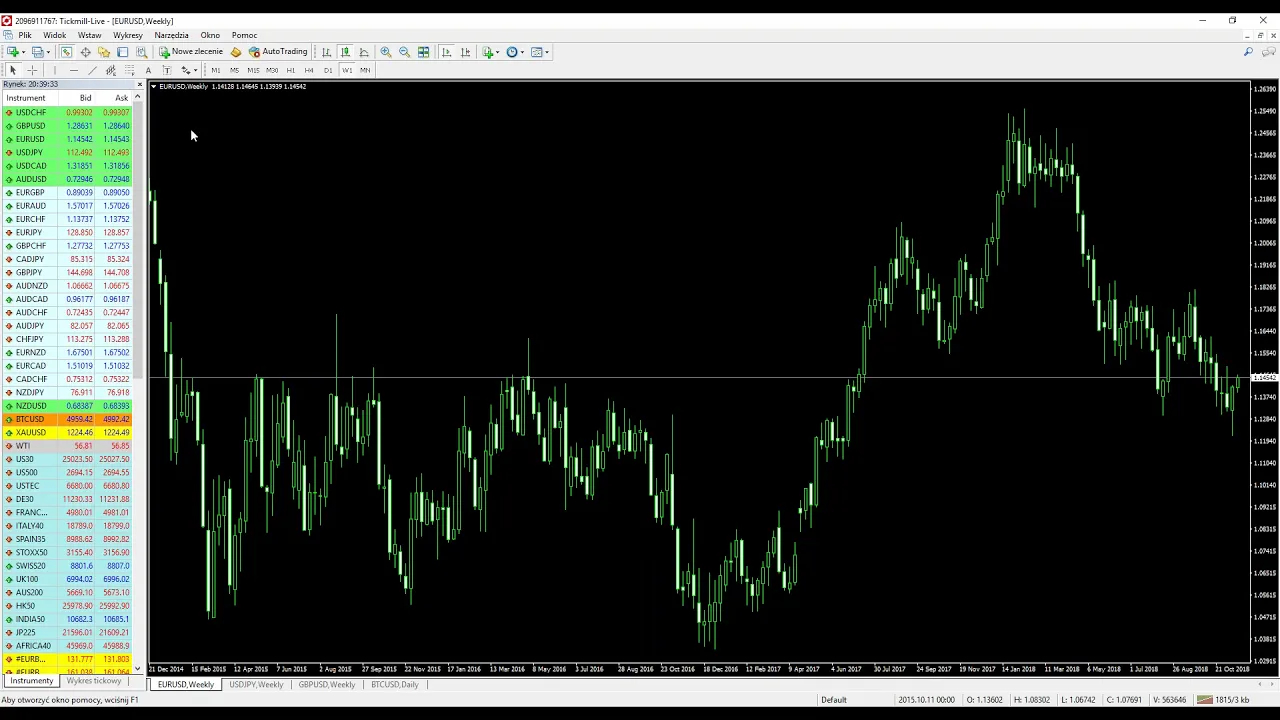Screen dimensions: 1280x720
Task: Expand the arrows/shapes tool dropdown
Action: pos(195,70)
